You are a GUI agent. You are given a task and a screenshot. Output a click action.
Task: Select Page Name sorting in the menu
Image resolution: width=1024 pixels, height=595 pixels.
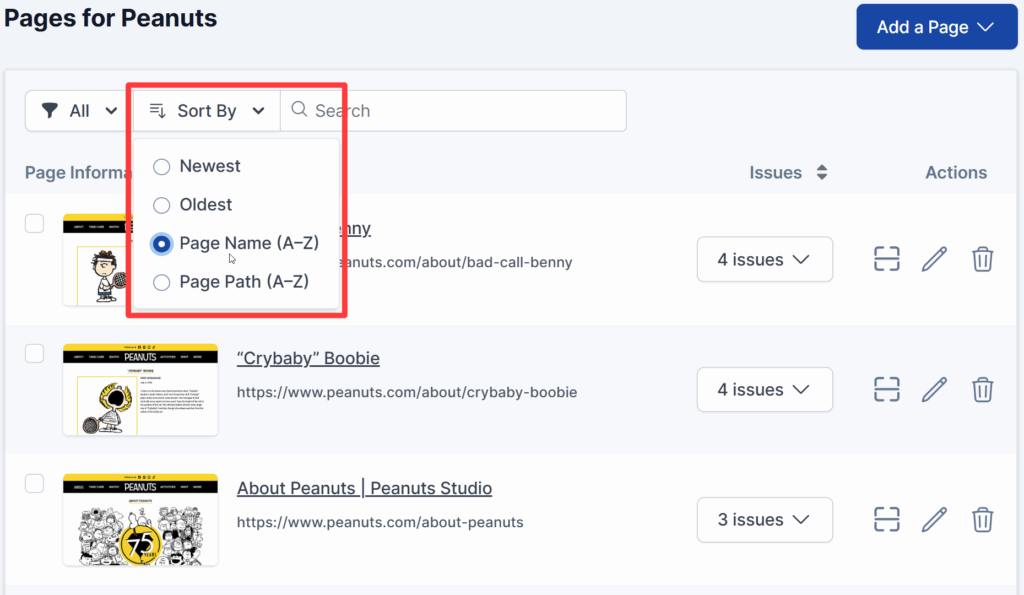161,243
